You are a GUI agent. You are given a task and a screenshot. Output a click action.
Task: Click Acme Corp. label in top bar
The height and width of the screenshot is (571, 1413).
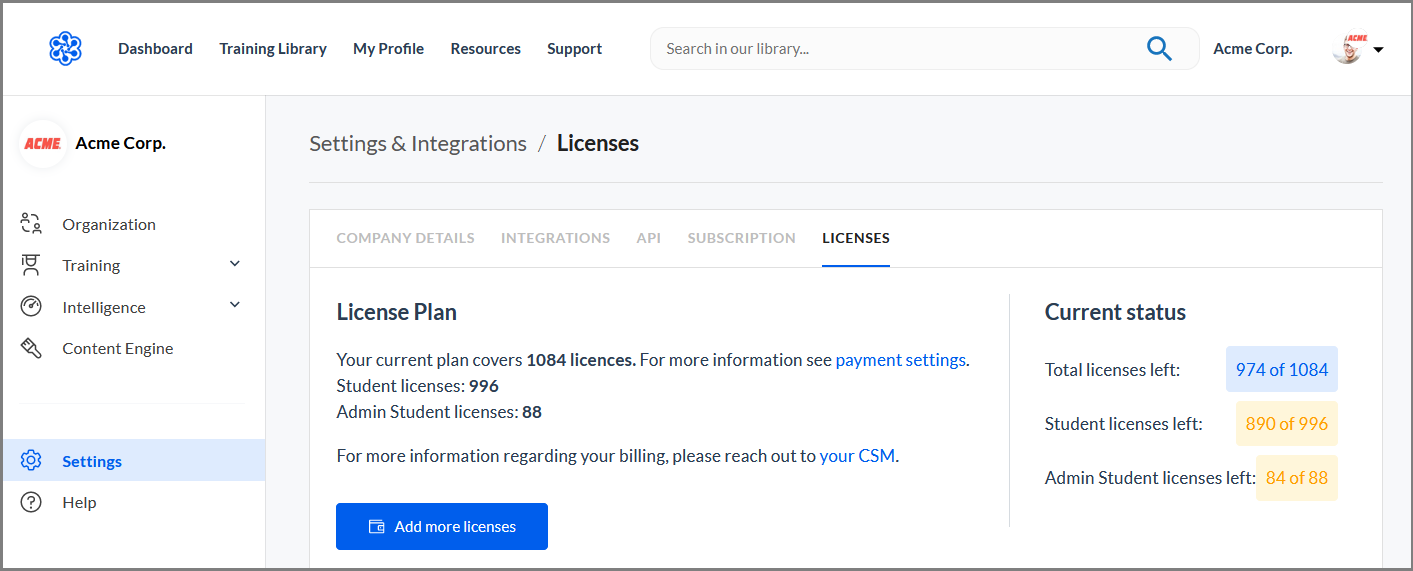coord(1252,48)
